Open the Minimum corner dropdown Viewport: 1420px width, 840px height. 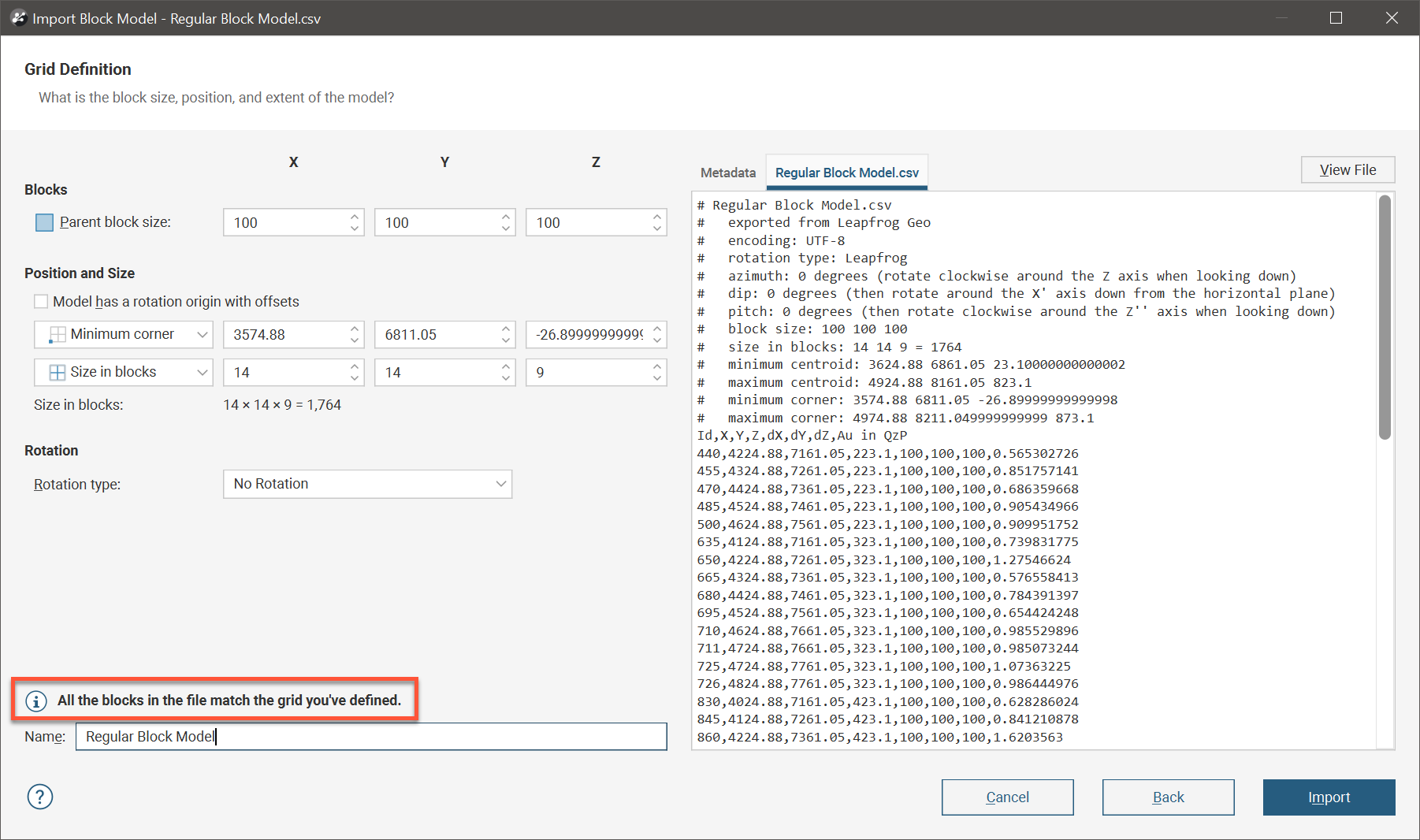[x=124, y=334]
